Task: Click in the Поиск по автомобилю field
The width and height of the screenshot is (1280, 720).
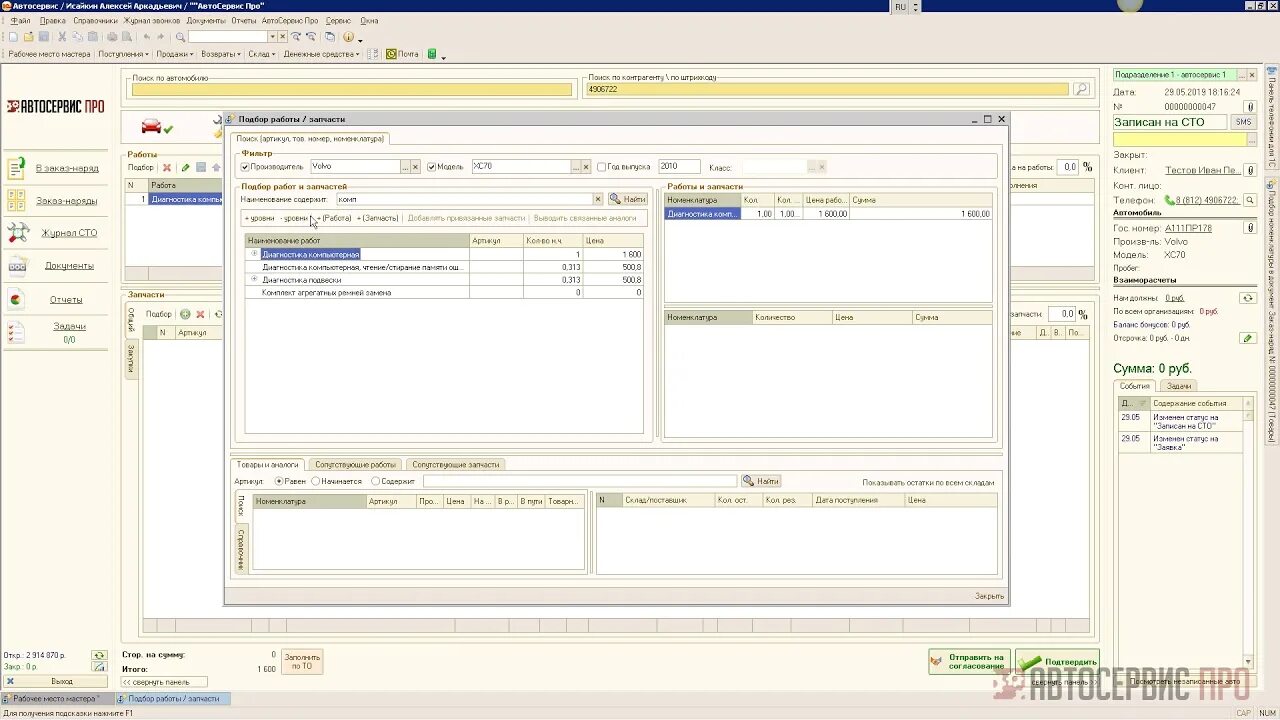Action: pyautogui.click(x=351, y=89)
